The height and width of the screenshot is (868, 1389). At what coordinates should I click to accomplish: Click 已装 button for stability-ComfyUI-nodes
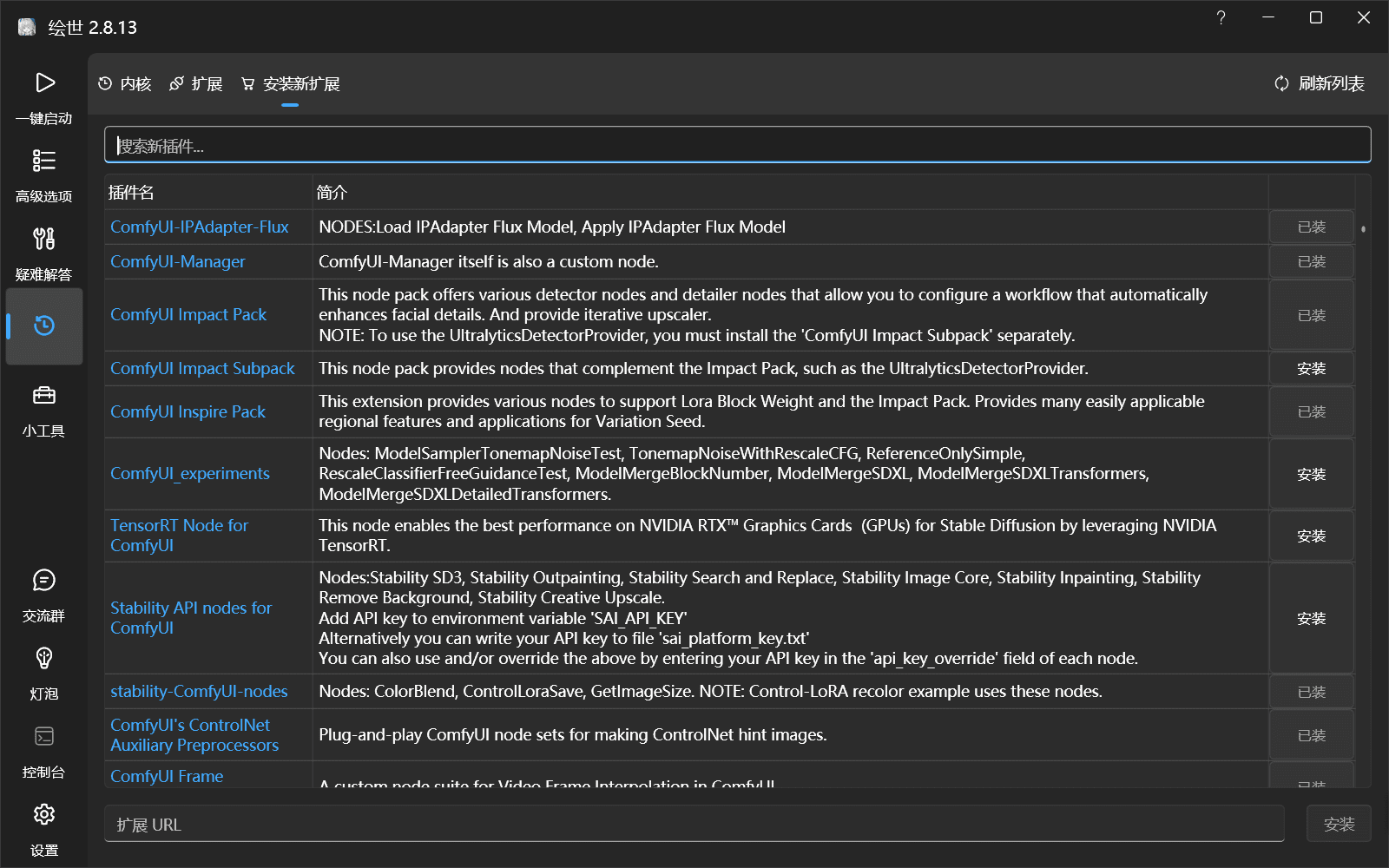(x=1311, y=692)
